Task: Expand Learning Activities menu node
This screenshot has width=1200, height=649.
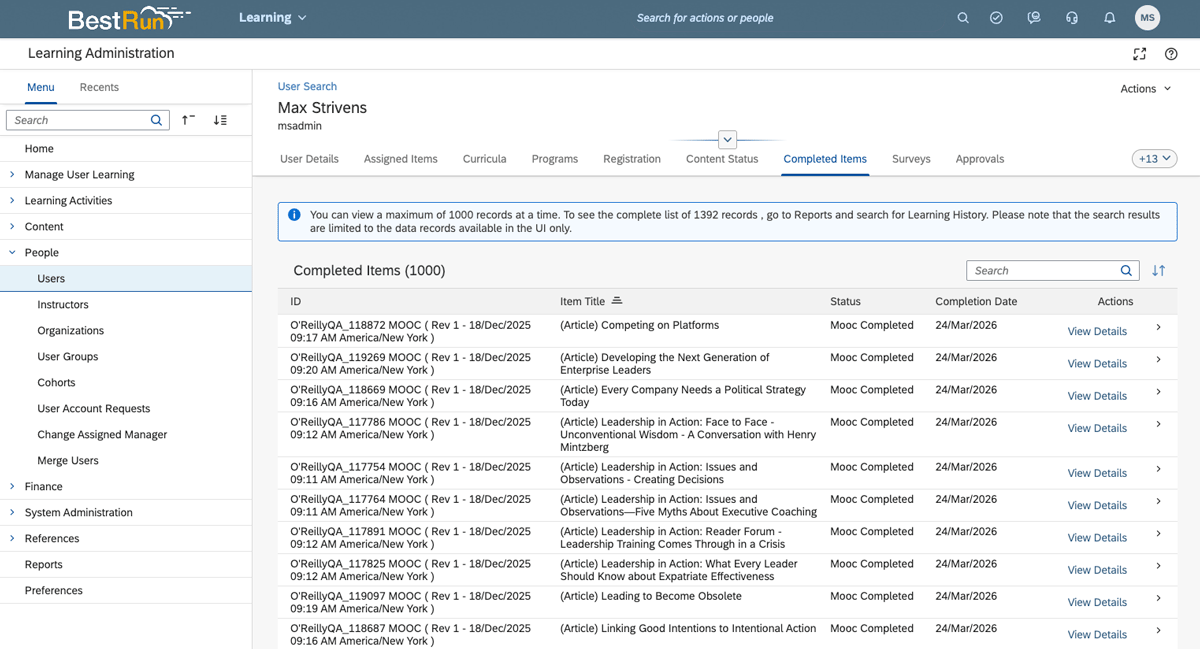Action: [x=12, y=200]
